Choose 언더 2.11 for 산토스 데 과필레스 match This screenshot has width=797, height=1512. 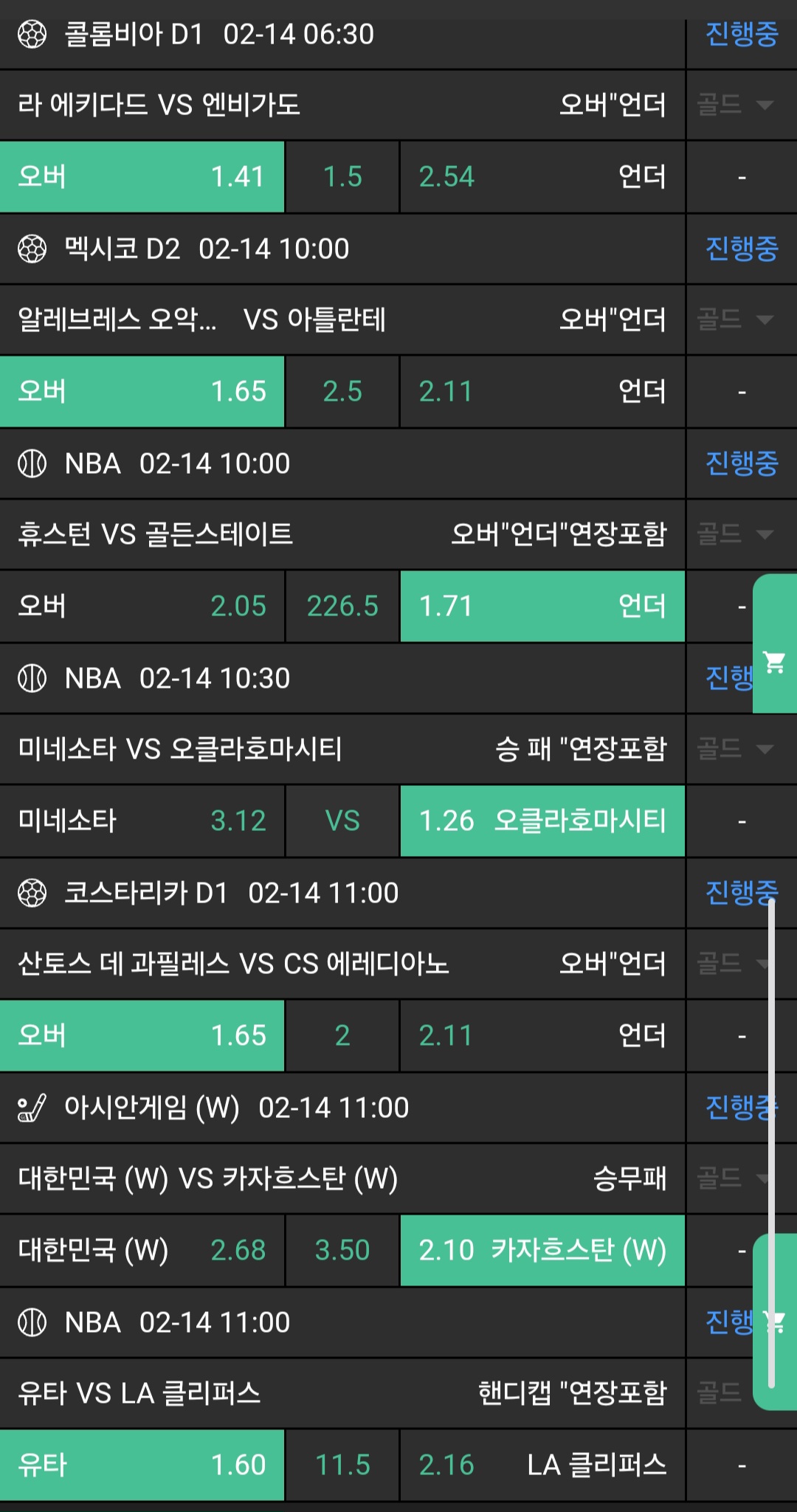(x=542, y=1036)
